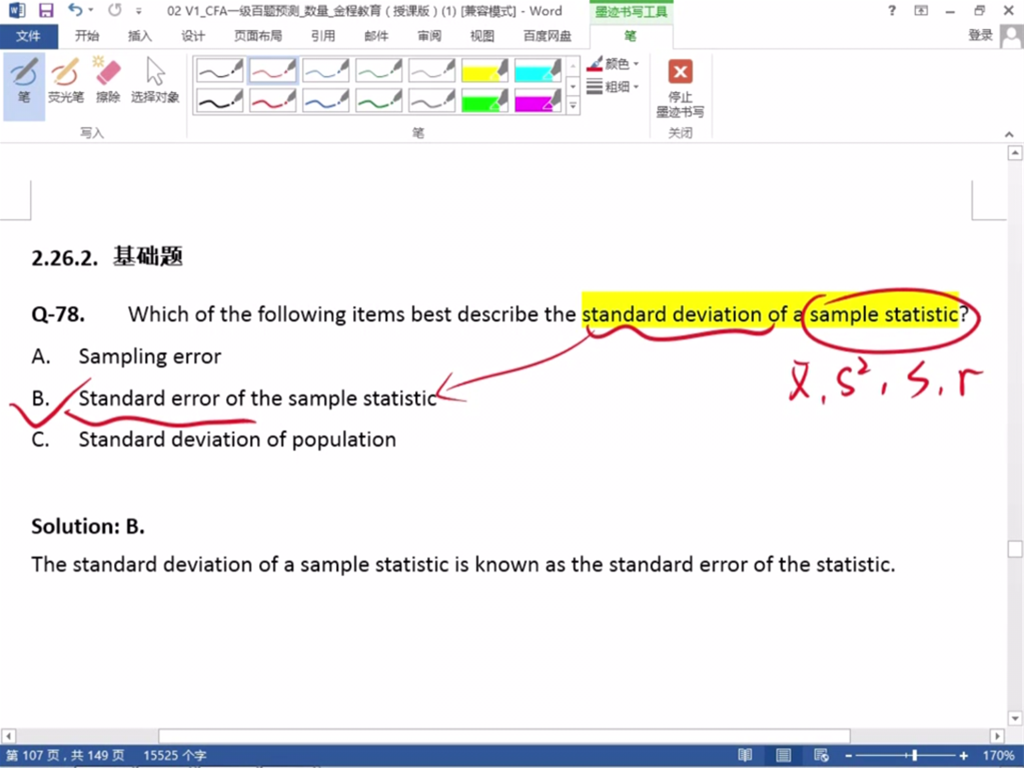
Task: Click the Undo arrow icon
Action: (x=76, y=11)
